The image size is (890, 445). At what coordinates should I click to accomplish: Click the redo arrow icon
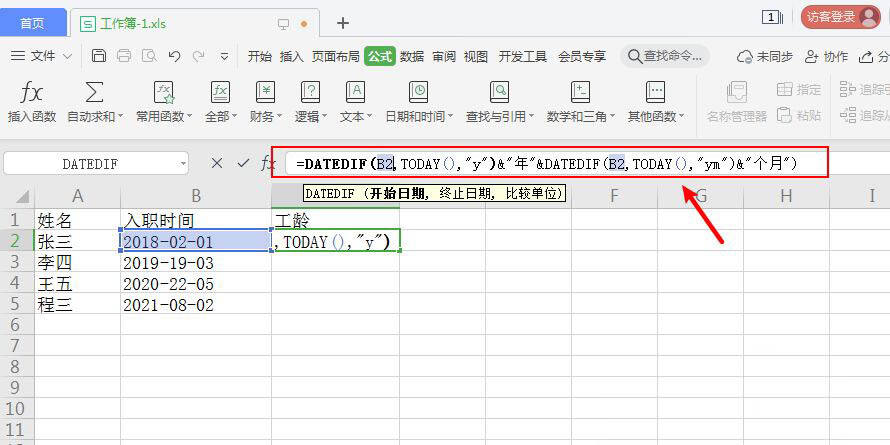tap(198, 56)
